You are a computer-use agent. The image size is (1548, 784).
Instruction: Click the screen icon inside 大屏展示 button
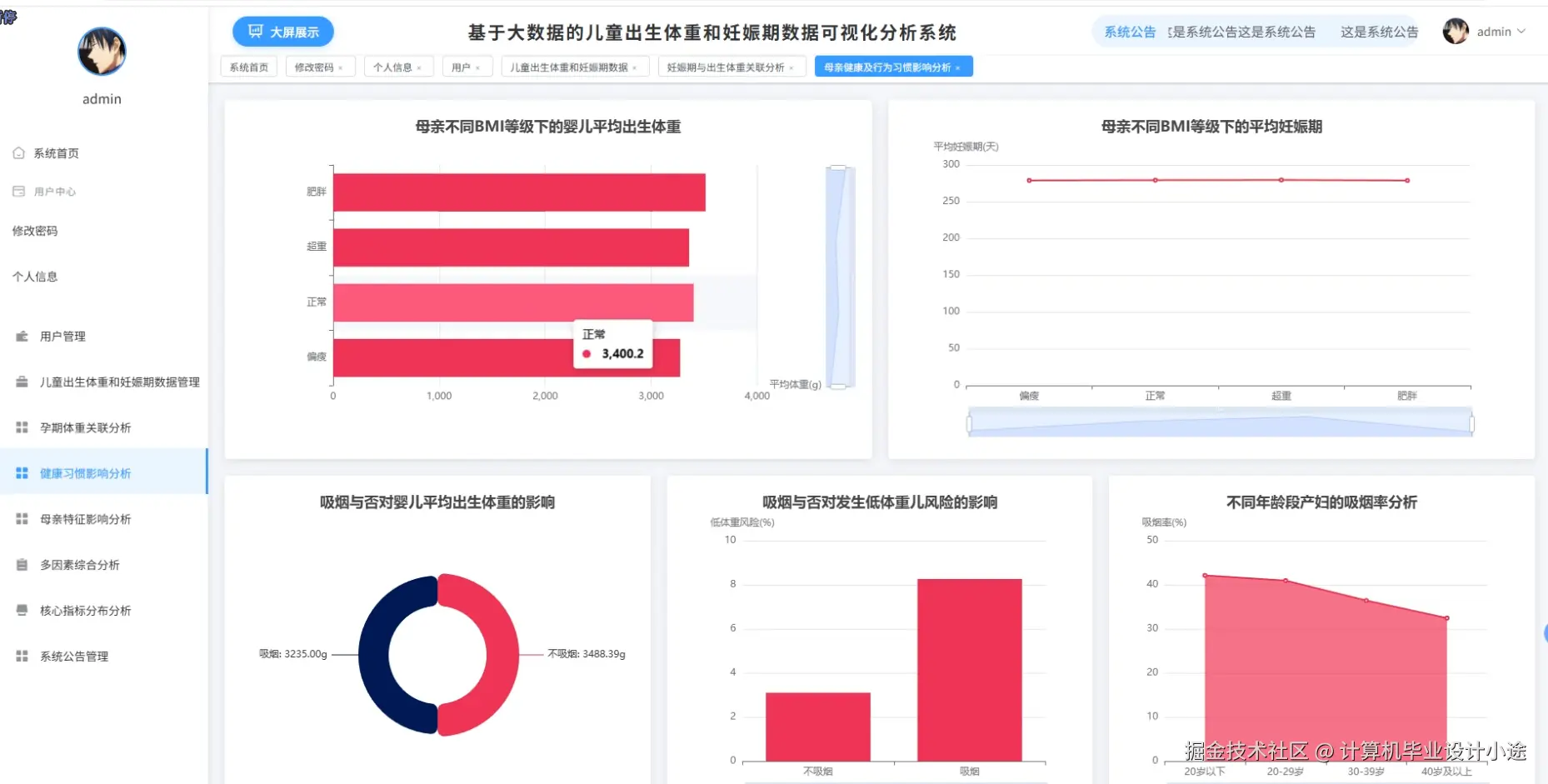(254, 31)
